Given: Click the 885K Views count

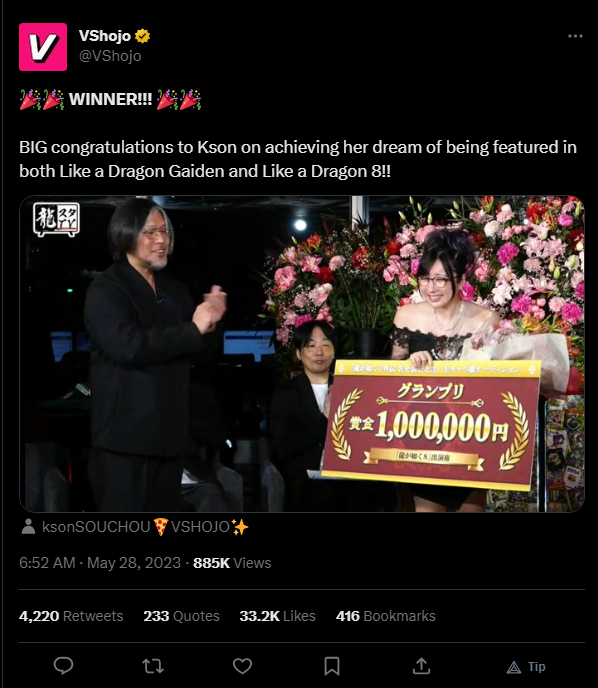Looking at the screenshot, I should (232, 563).
